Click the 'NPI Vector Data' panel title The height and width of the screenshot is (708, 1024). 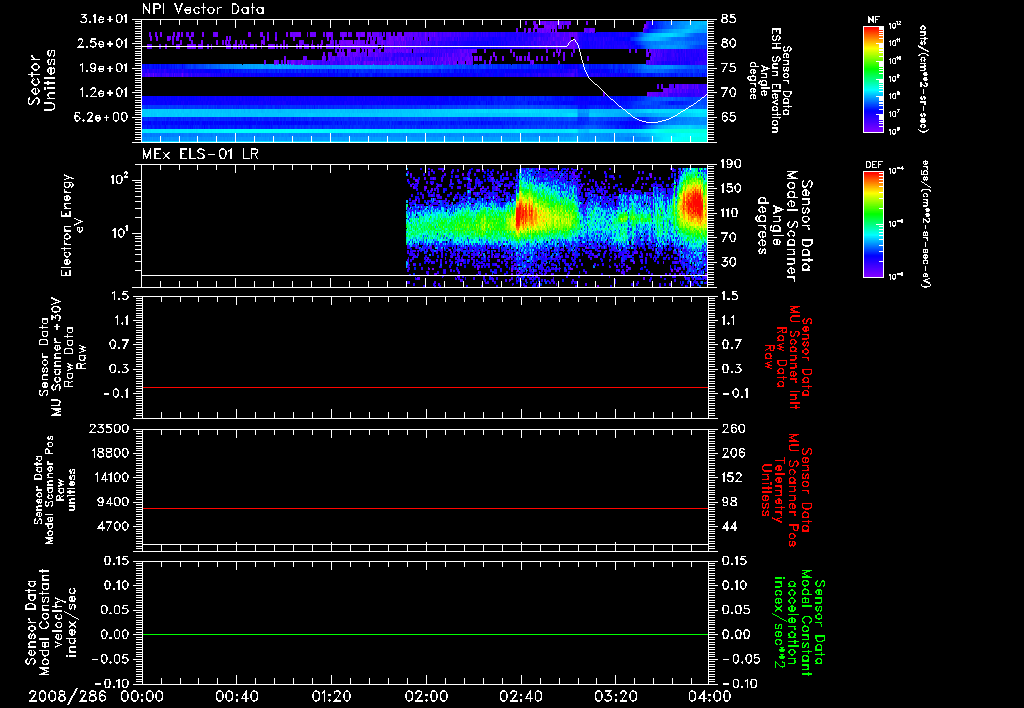203,9
